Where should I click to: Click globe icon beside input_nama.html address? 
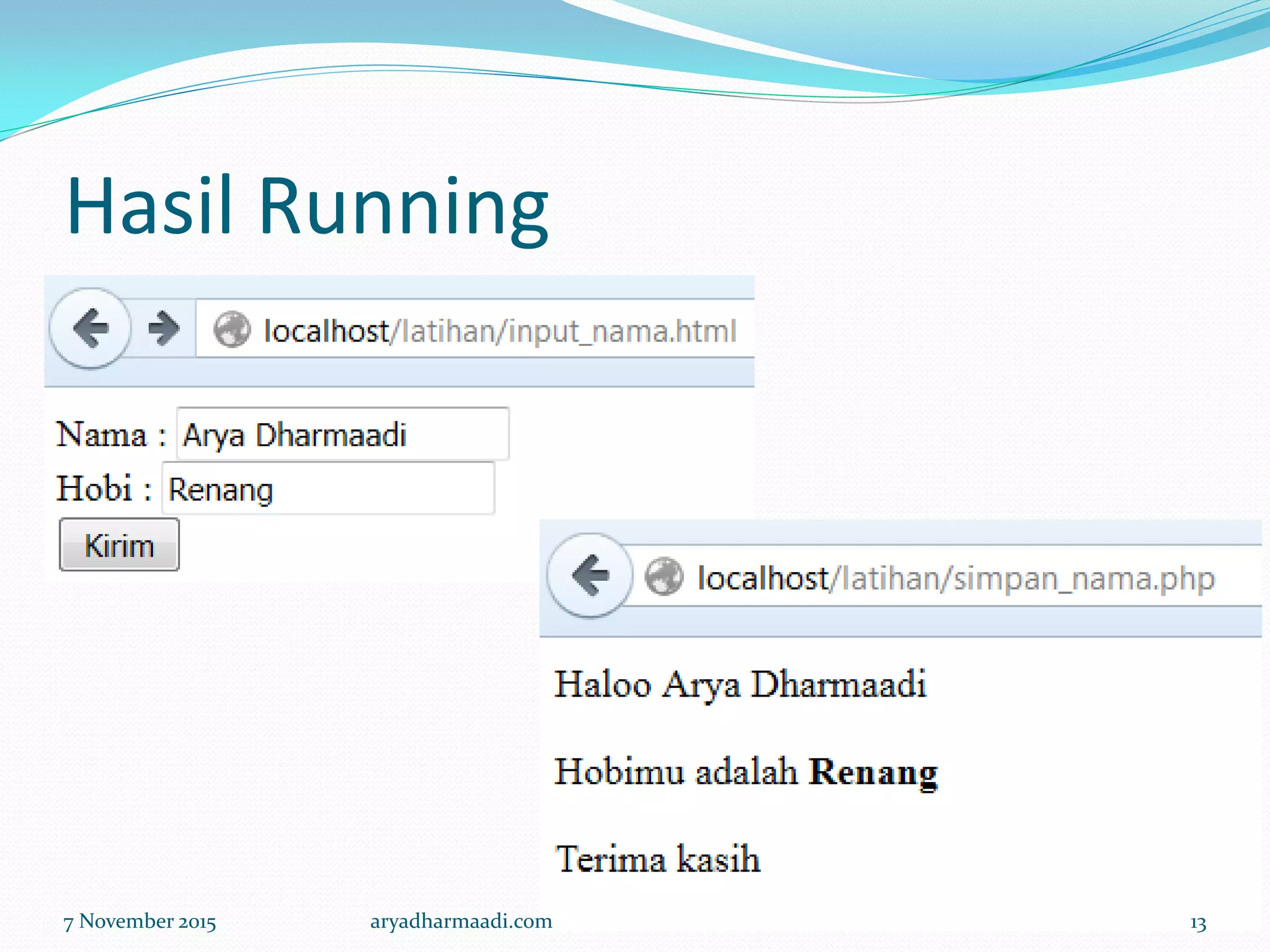(232, 330)
